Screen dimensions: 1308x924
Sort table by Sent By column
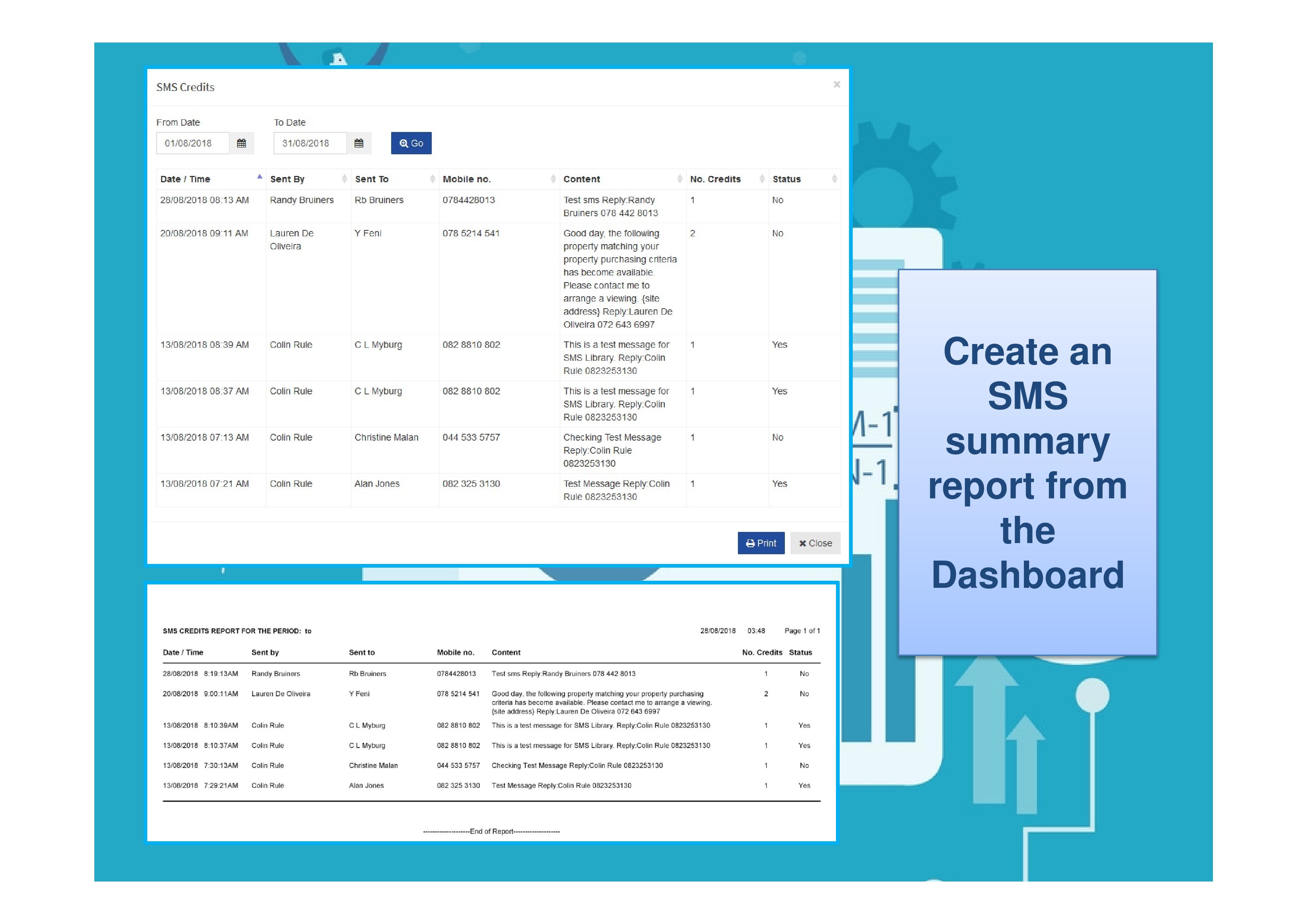coord(287,179)
